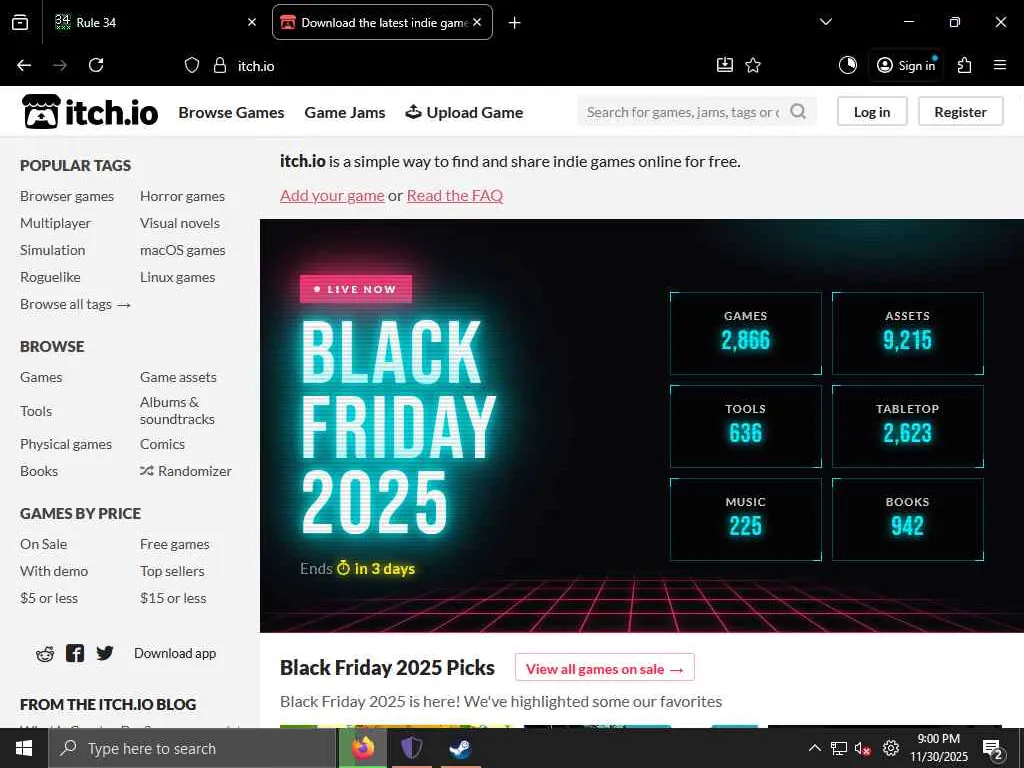This screenshot has height=768, width=1024.
Task: Click Download app link
Action: [175, 653]
